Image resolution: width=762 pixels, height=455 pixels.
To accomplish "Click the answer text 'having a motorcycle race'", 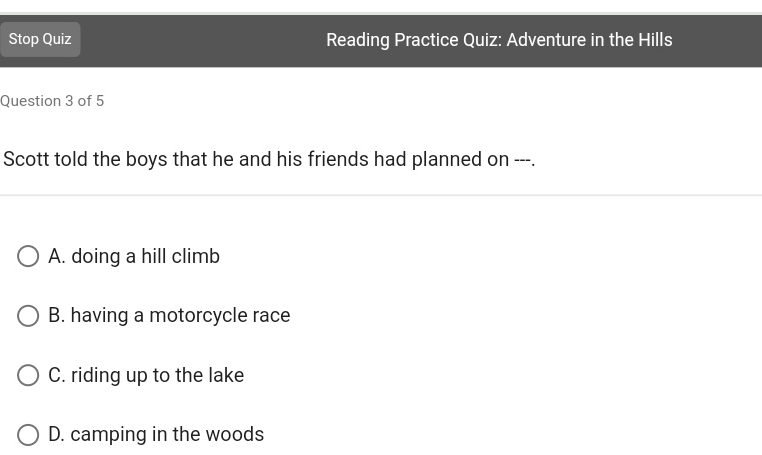I will point(180,316).
